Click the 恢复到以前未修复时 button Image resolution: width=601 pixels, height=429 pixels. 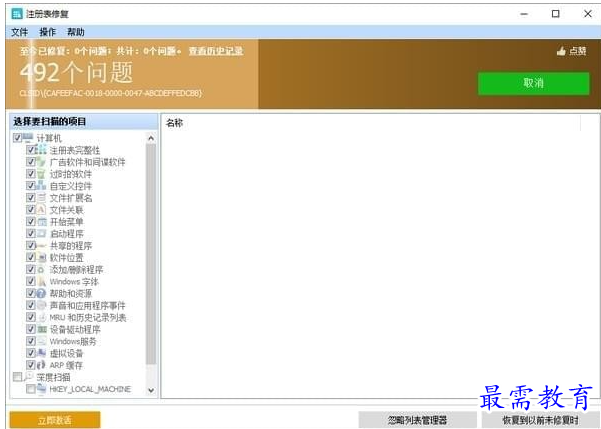(540, 420)
